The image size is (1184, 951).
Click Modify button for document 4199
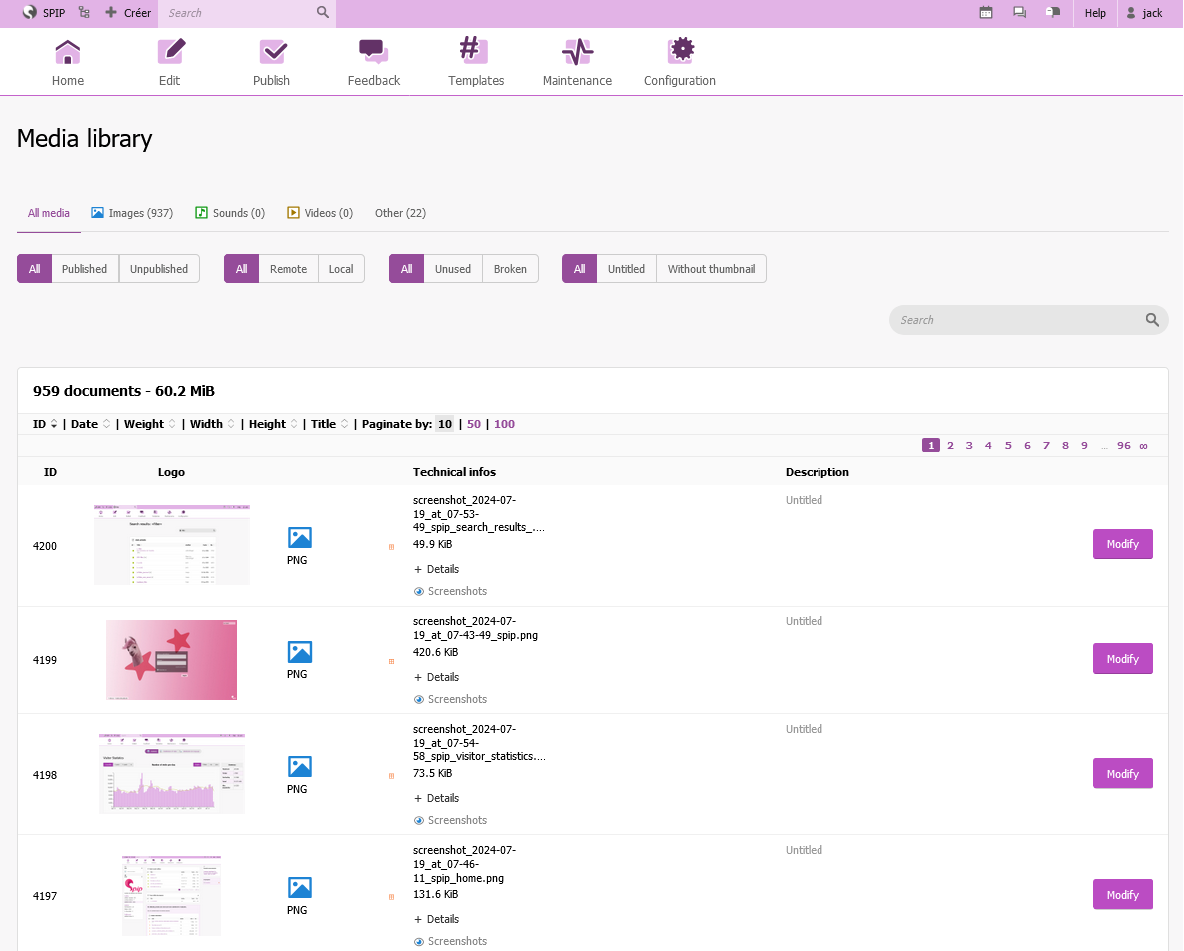click(x=1122, y=659)
